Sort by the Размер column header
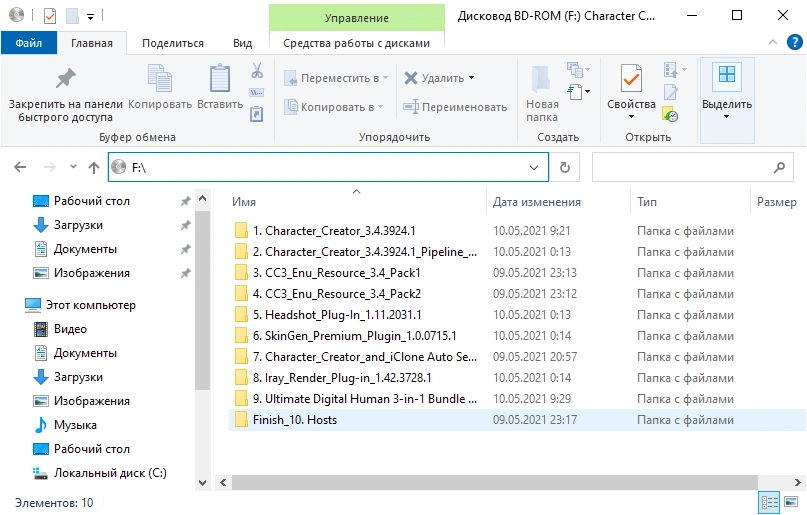 tap(777, 202)
